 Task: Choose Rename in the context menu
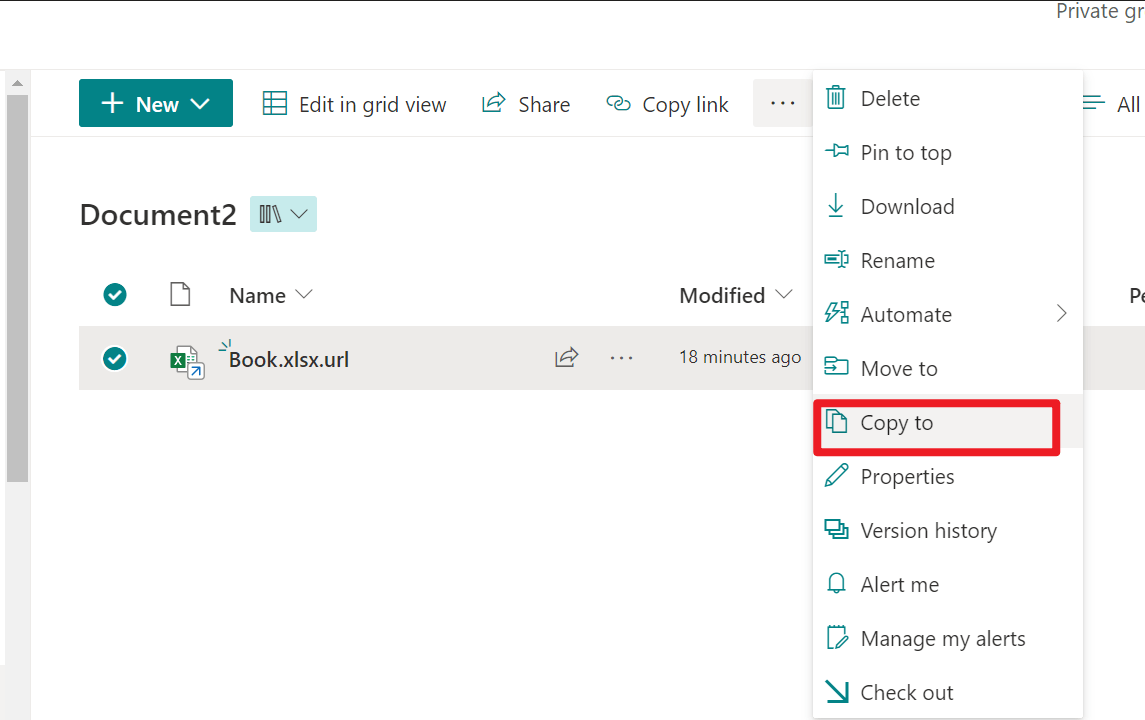click(x=948, y=261)
